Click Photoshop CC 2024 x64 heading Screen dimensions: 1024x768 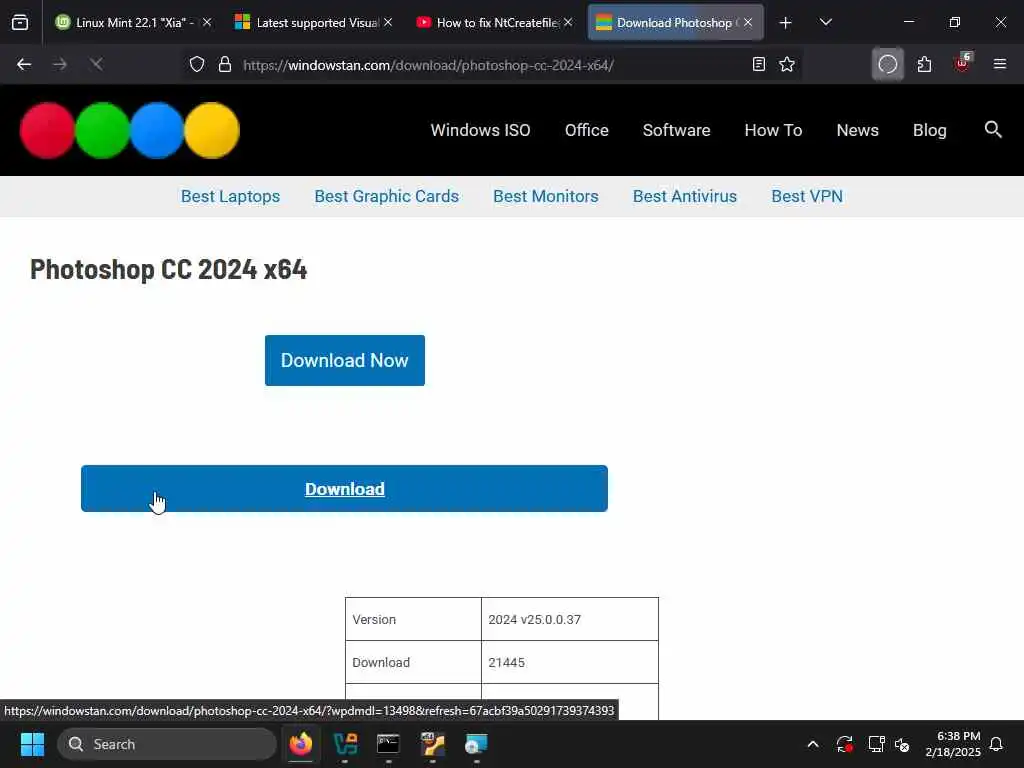pyautogui.click(x=168, y=269)
